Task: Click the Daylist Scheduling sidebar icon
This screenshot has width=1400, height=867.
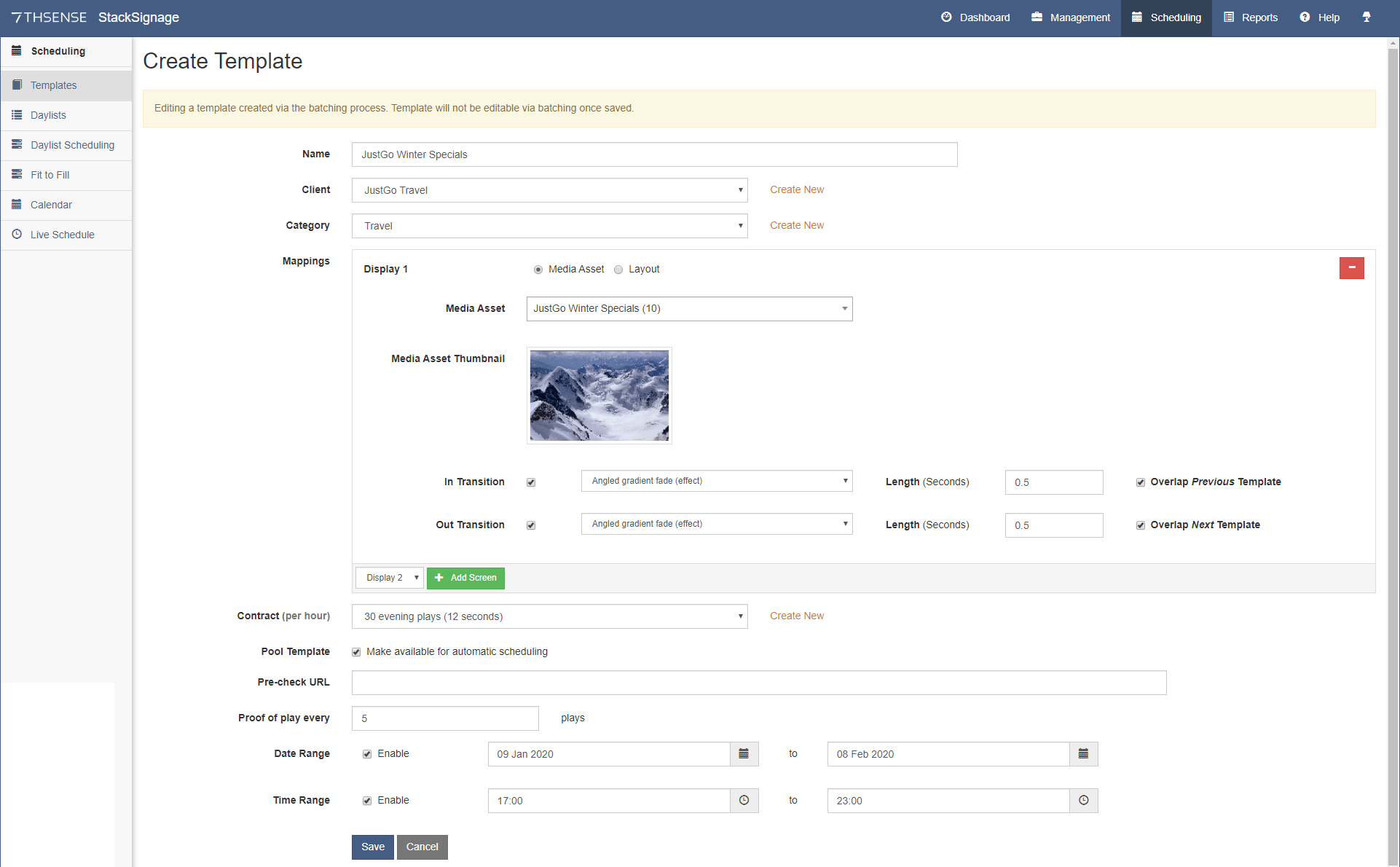Action: pyautogui.click(x=17, y=145)
